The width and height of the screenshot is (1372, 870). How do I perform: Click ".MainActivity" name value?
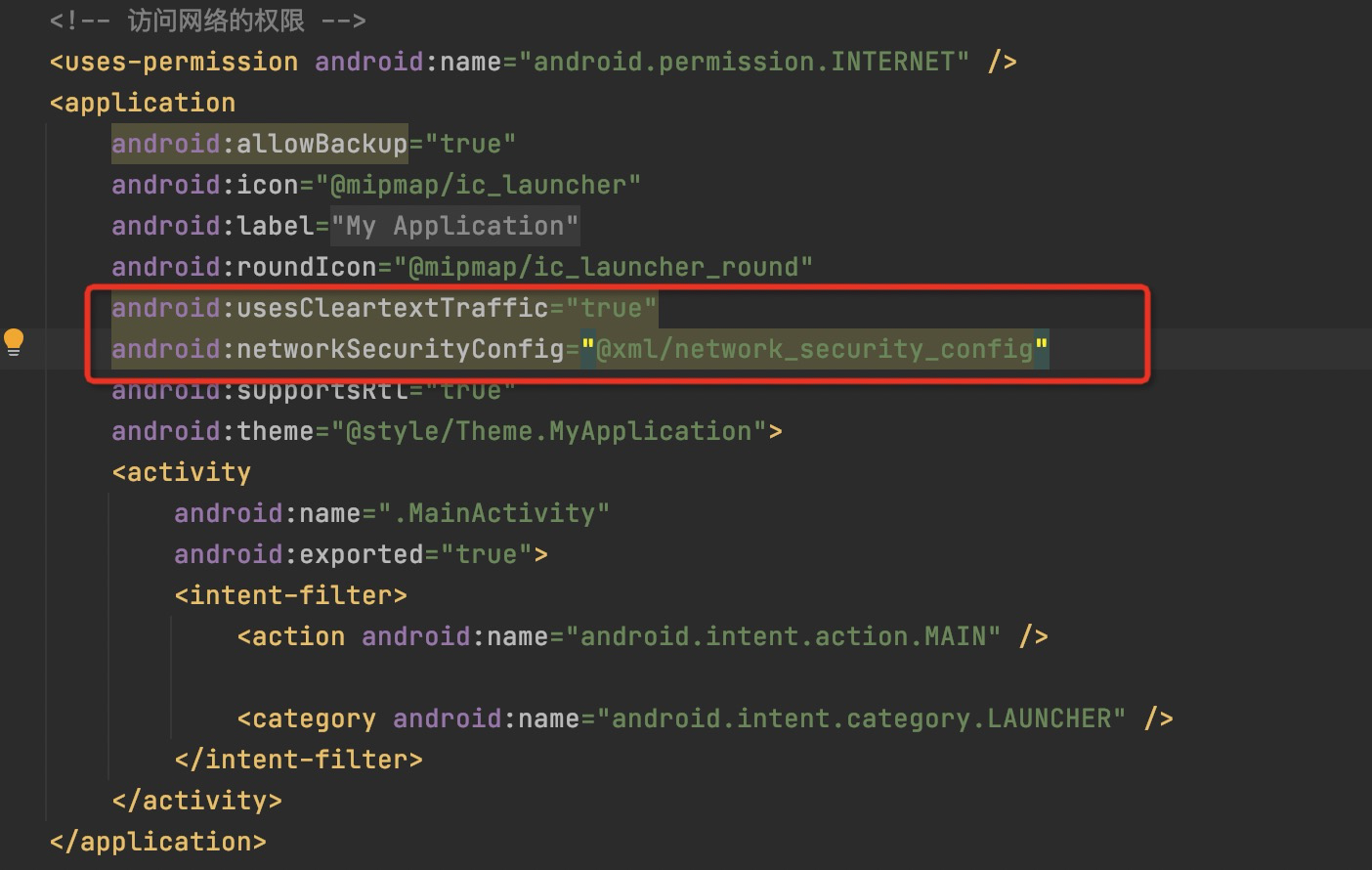(493, 513)
